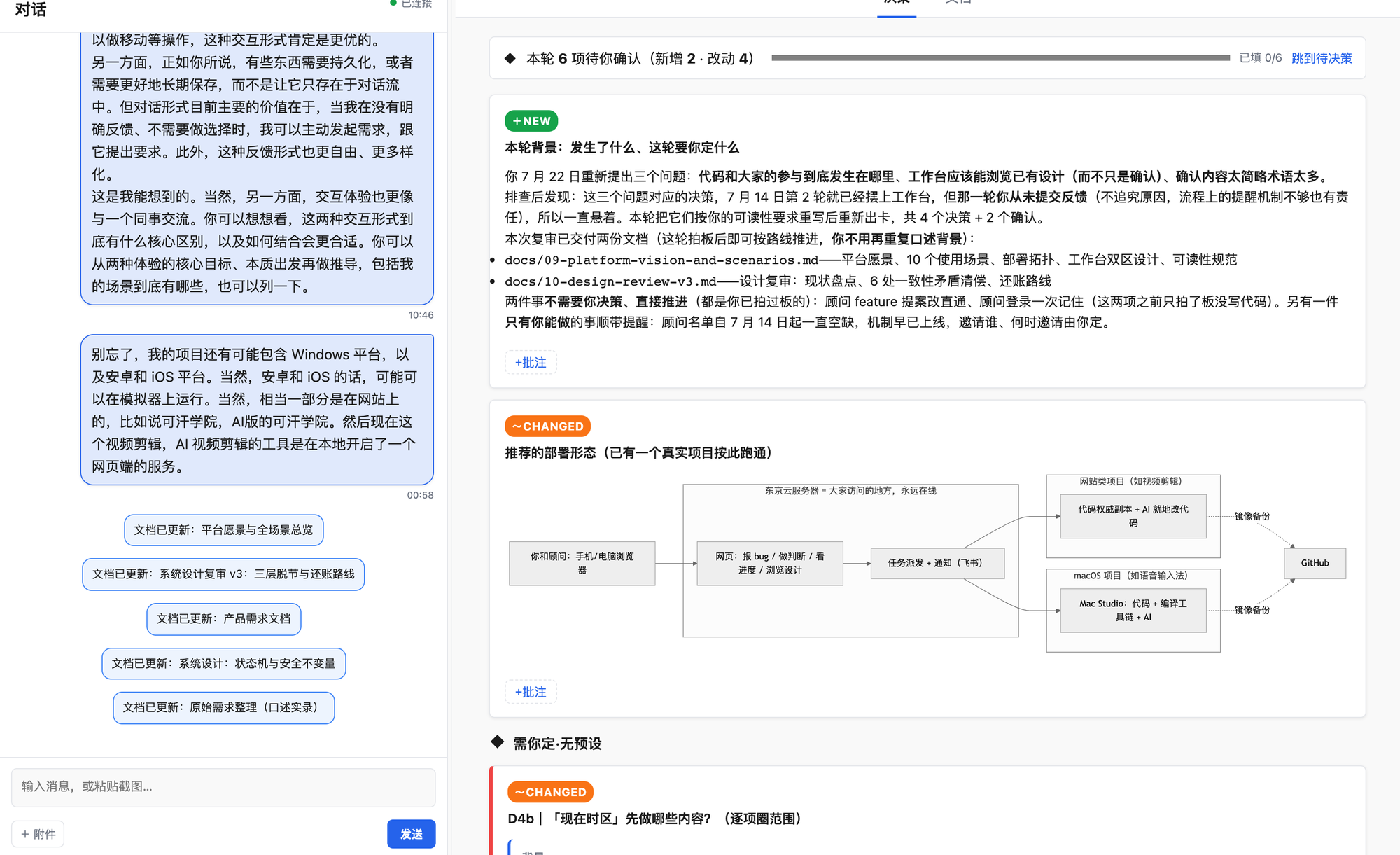Select the 任务派发 + 通知（飞书）diagram node
Viewport: 1400px width, 855px height.
pyautogui.click(x=937, y=563)
